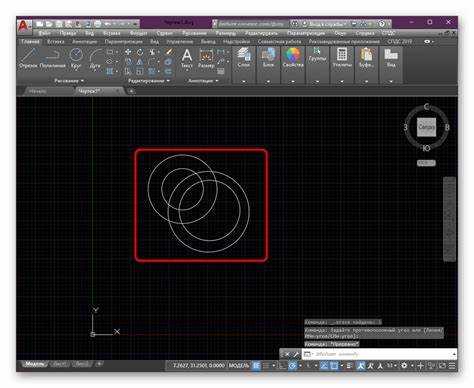
Task: Expand arrow below Свойства panel
Action: 293,81
